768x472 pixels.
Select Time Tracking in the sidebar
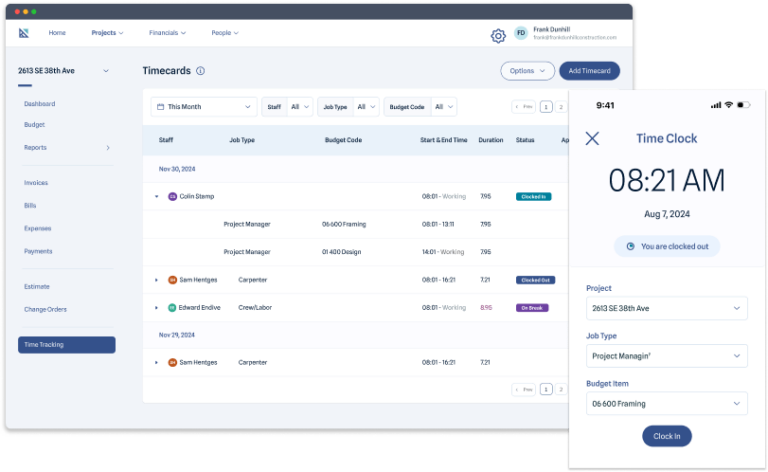pyautogui.click(x=67, y=344)
